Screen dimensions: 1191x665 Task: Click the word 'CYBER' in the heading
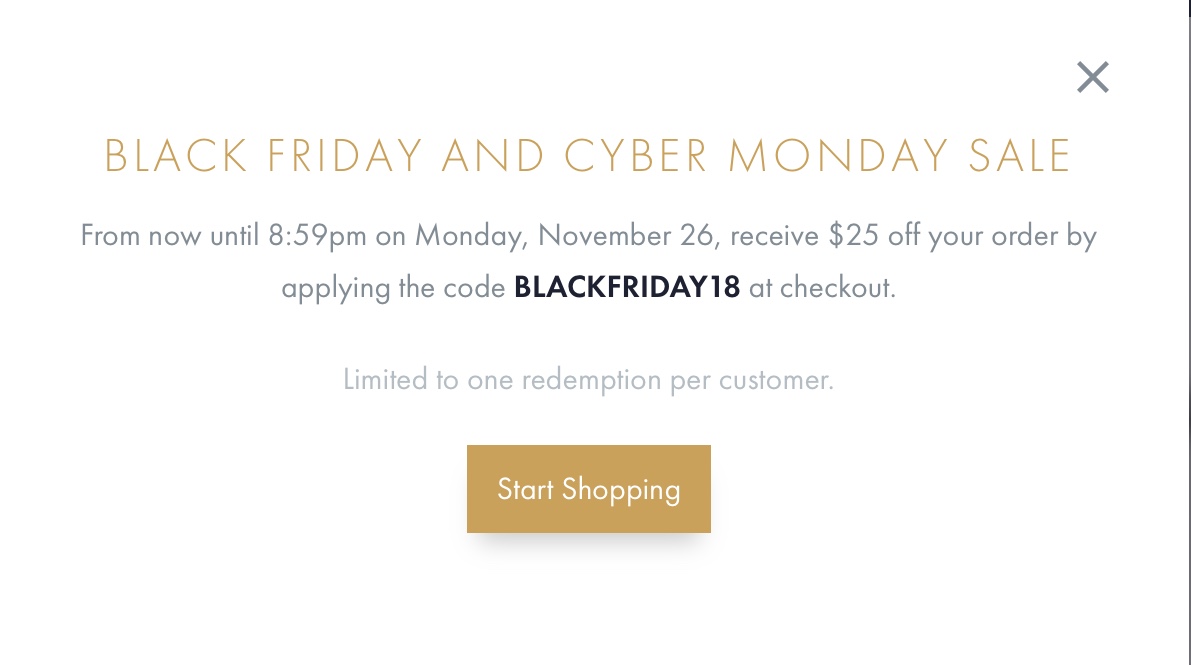pos(637,156)
